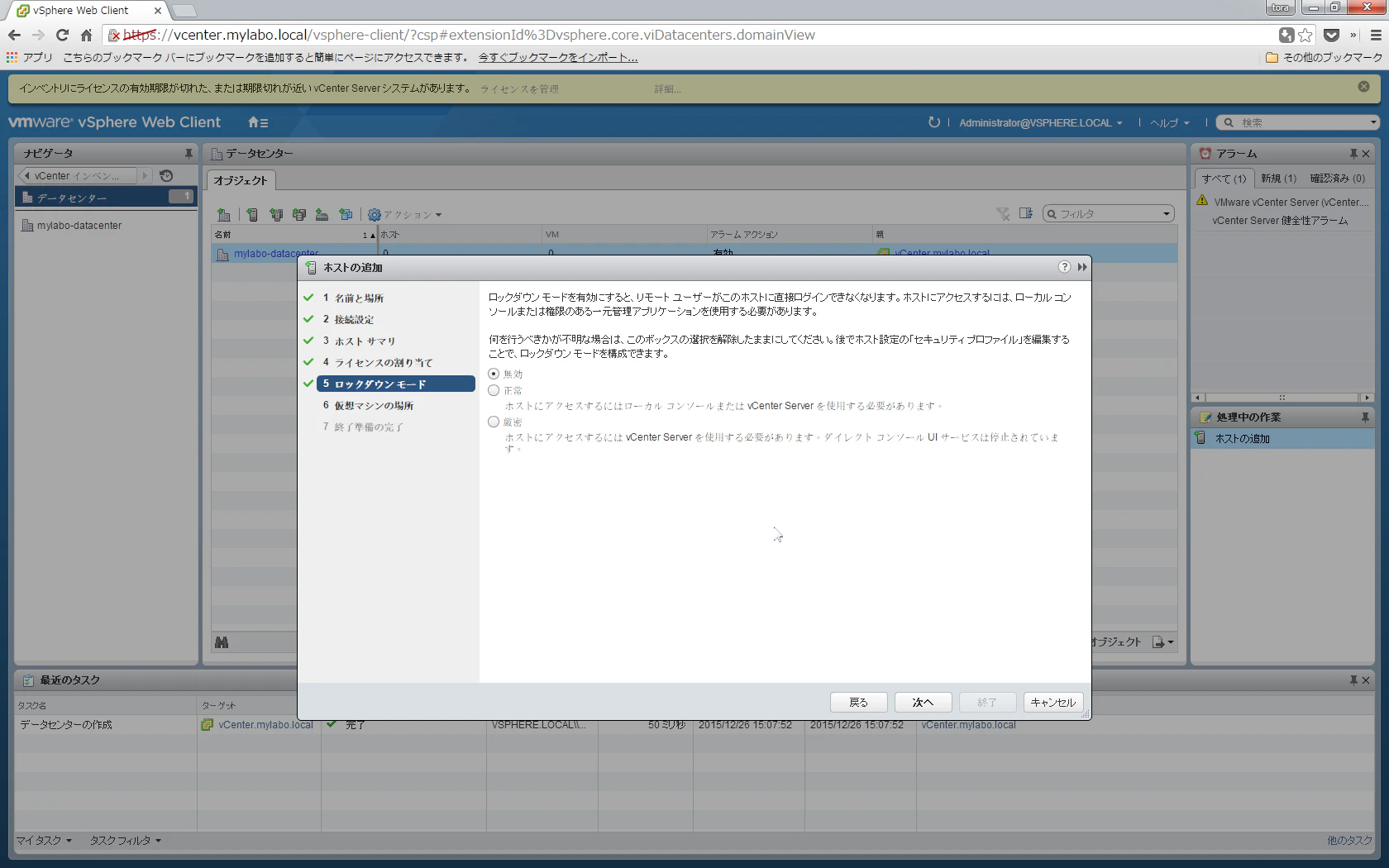The image size is (1389, 868).
Task: Click the ライセンスを管理 link in warning banner
Action: pyautogui.click(x=519, y=89)
